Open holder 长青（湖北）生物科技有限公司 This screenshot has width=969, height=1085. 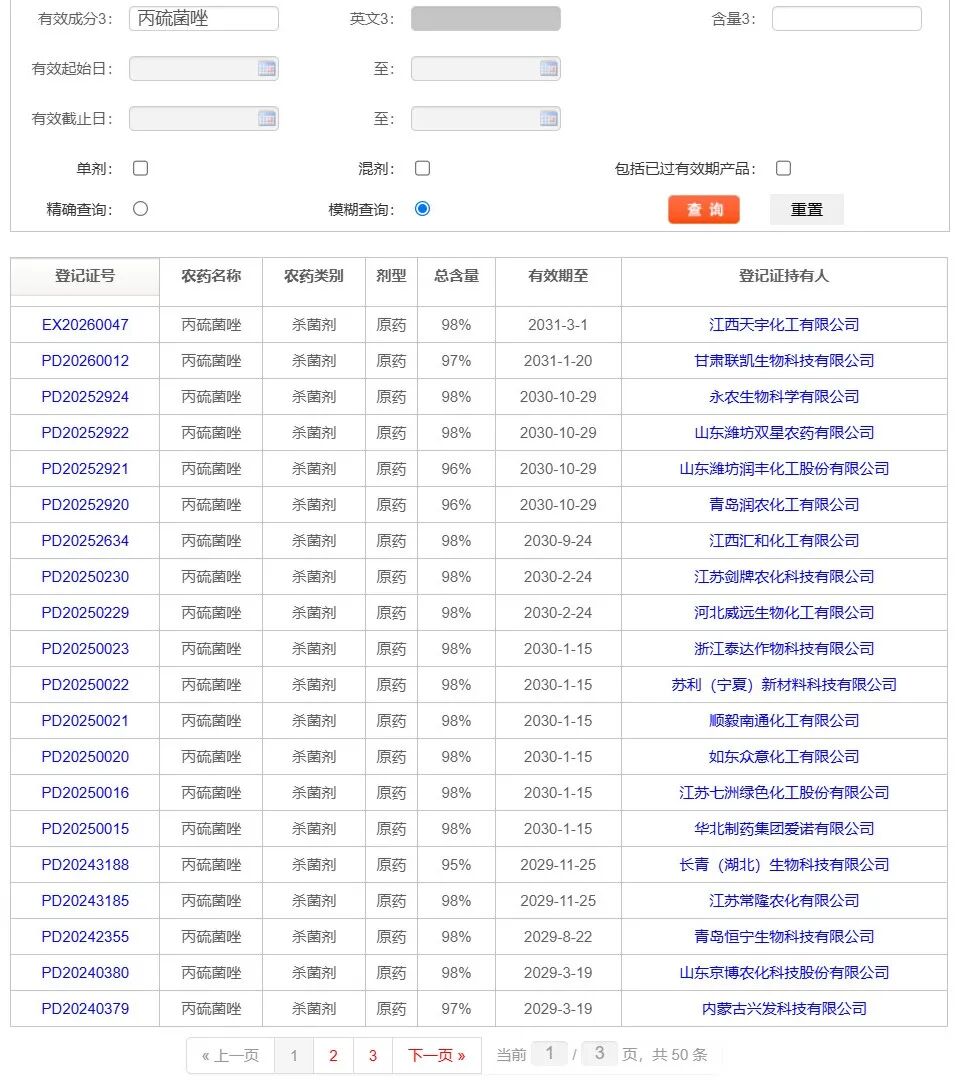(784, 864)
